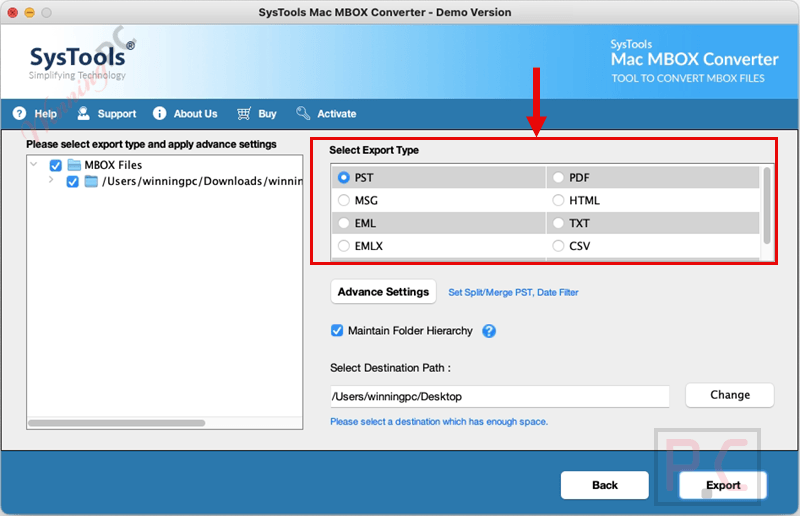This screenshot has width=800, height=516.
Task: Minimize the window with the yellow button
Action: tap(30, 12)
